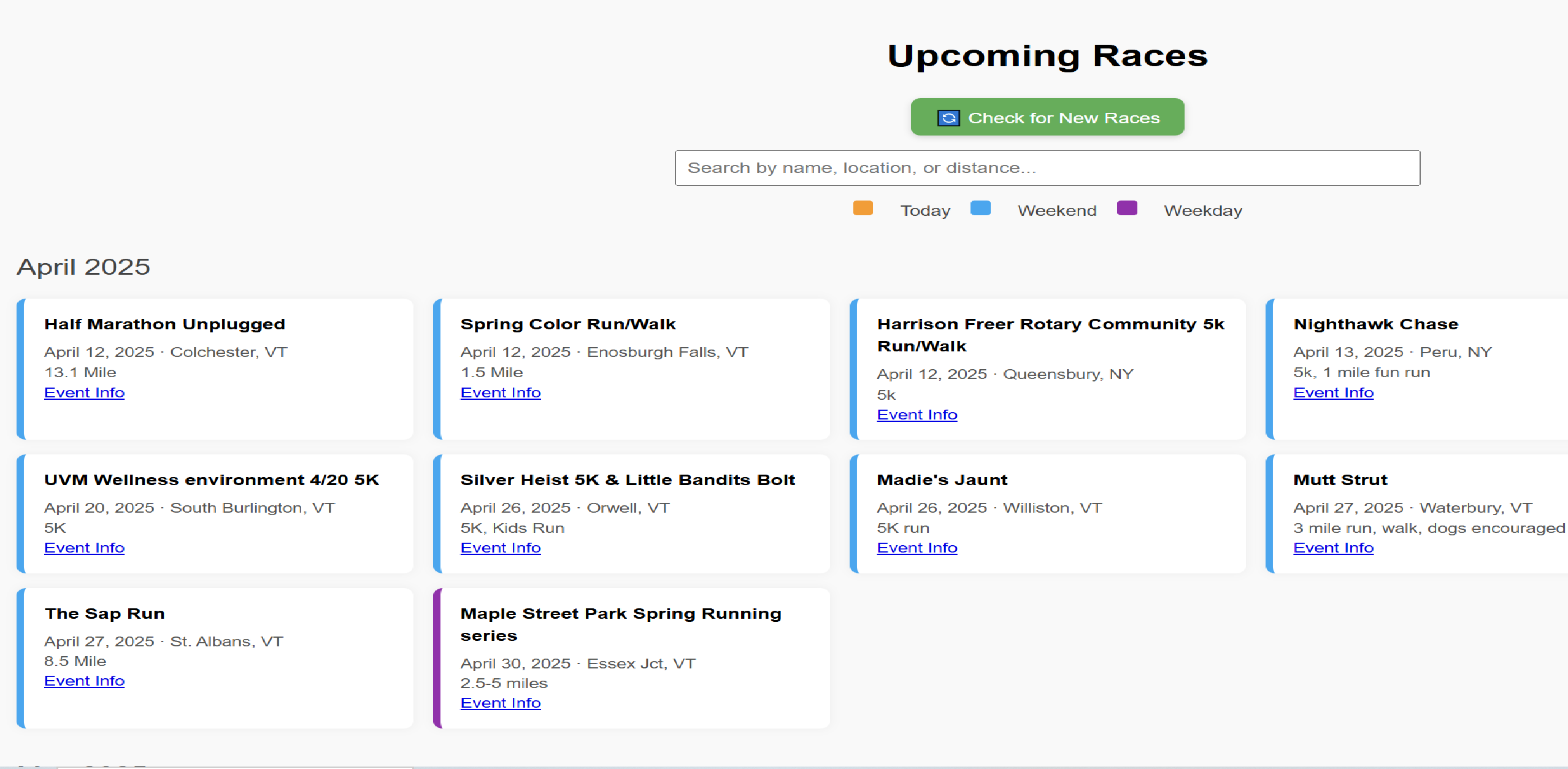Click the orange Today legend swatch
The width and height of the screenshot is (1568, 769).
[863, 209]
